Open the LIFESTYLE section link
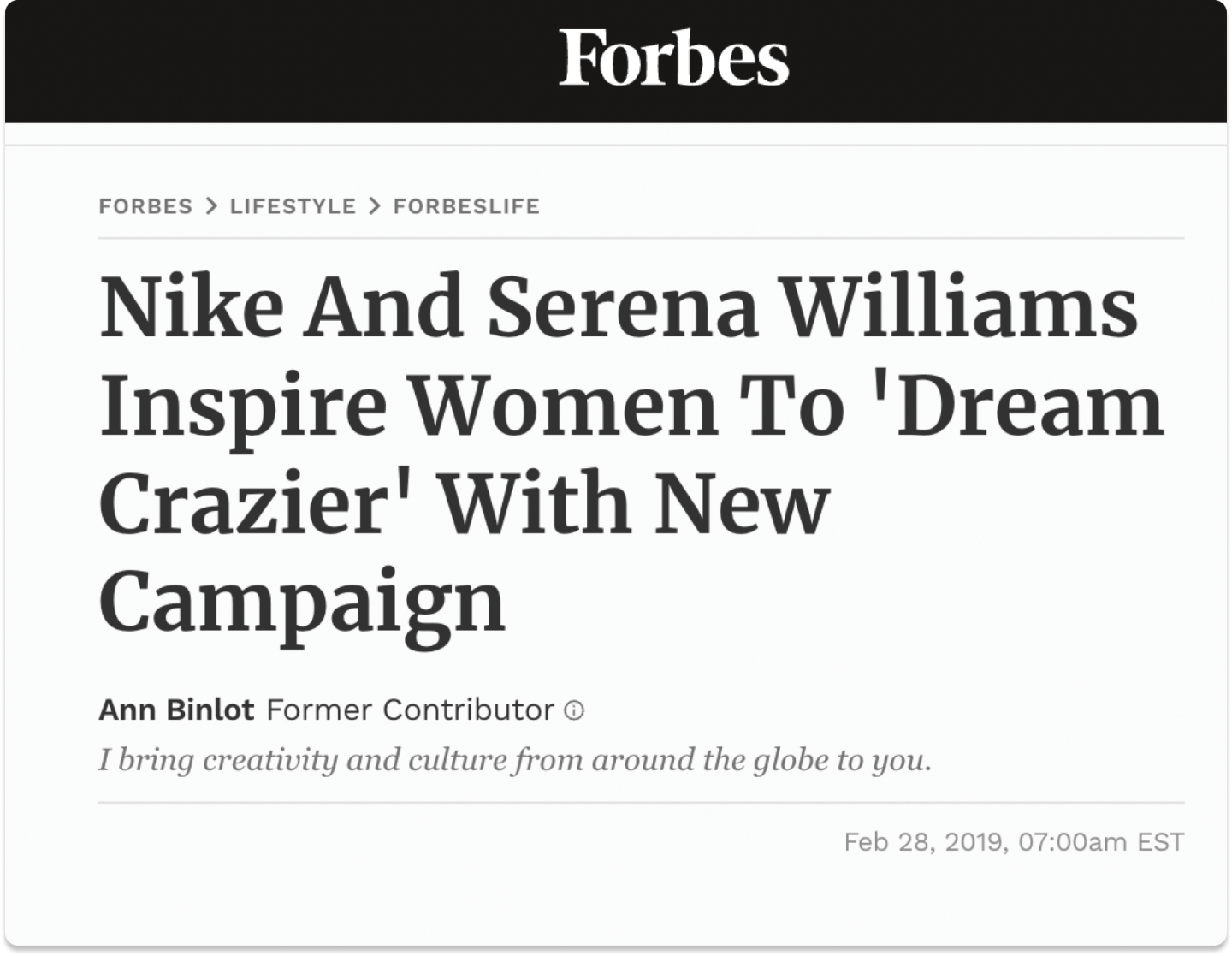1232x956 pixels. point(292,205)
